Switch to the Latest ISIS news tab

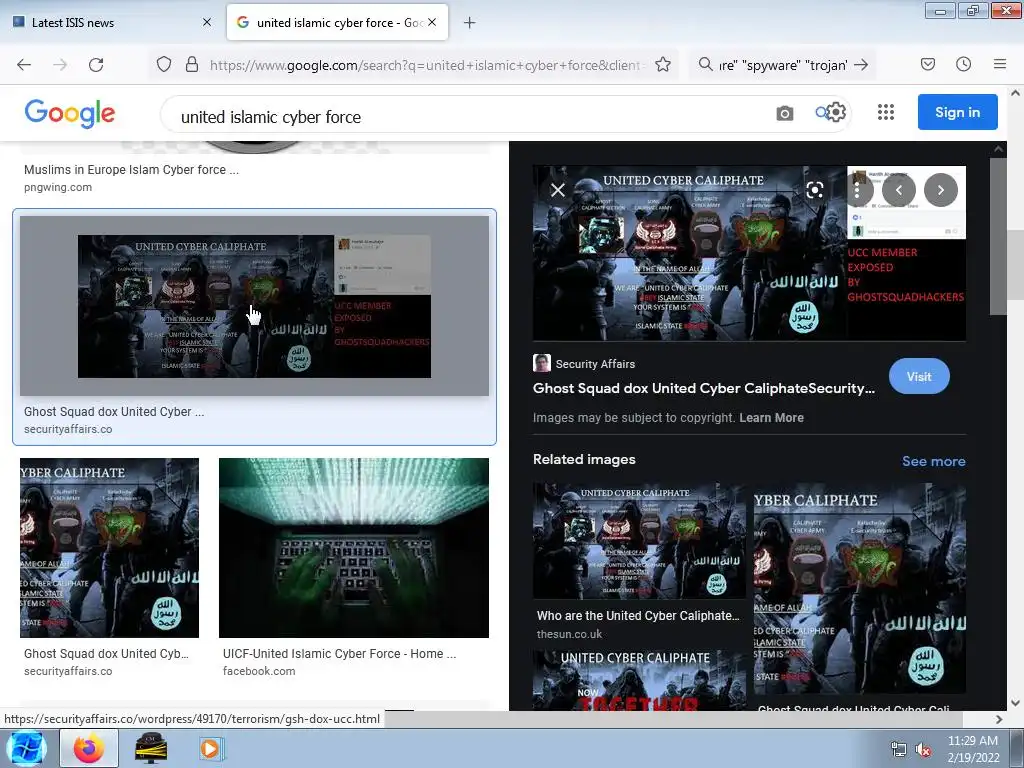[x=112, y=23]
